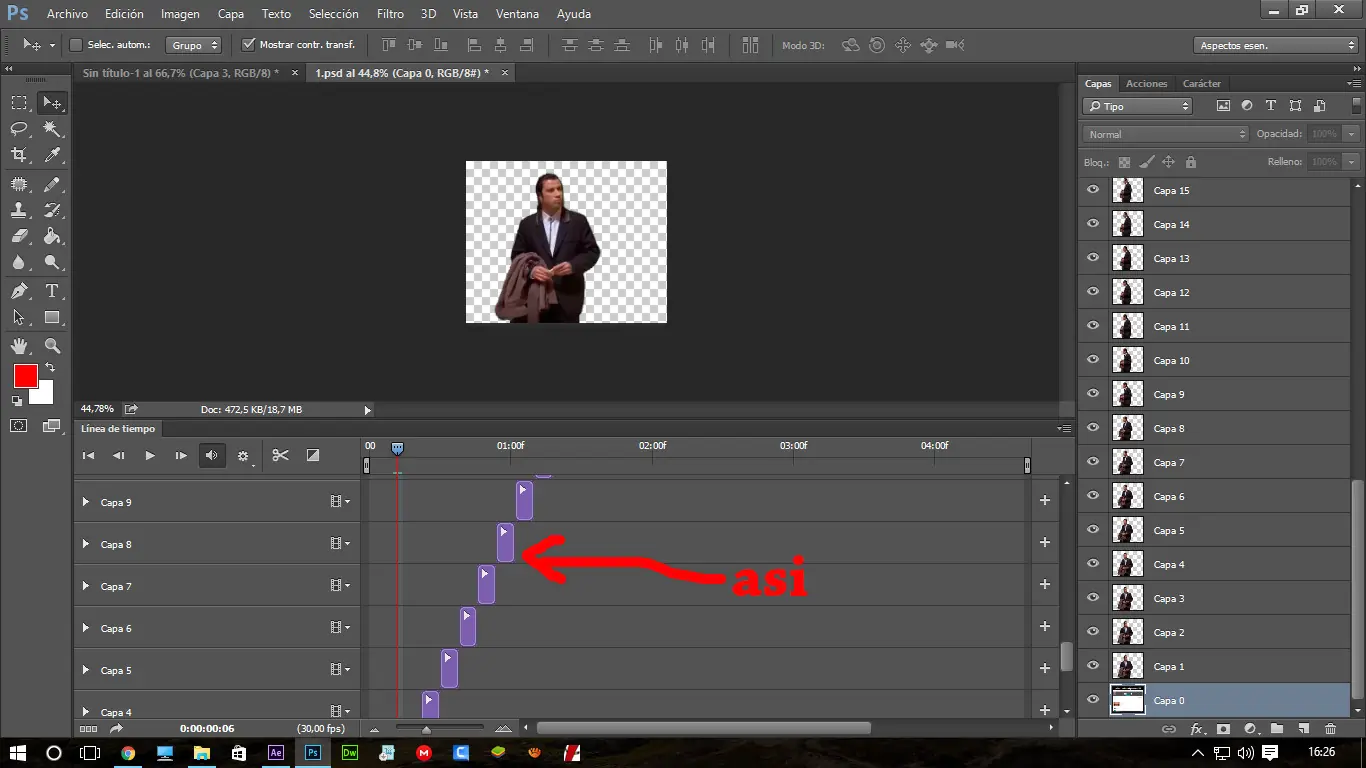Open the Imagen menu
The image size is (1366, 768).
point(180,14)
